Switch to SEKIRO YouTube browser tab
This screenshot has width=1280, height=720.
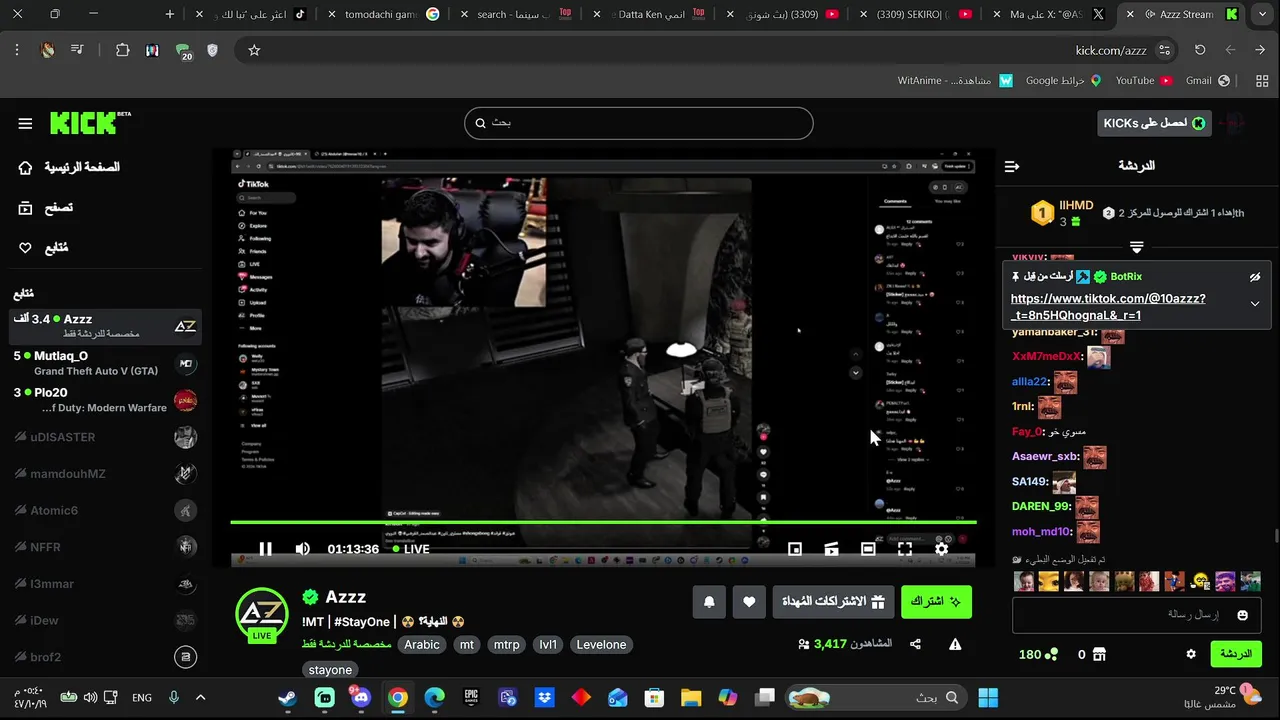click(x=923, y=14)
